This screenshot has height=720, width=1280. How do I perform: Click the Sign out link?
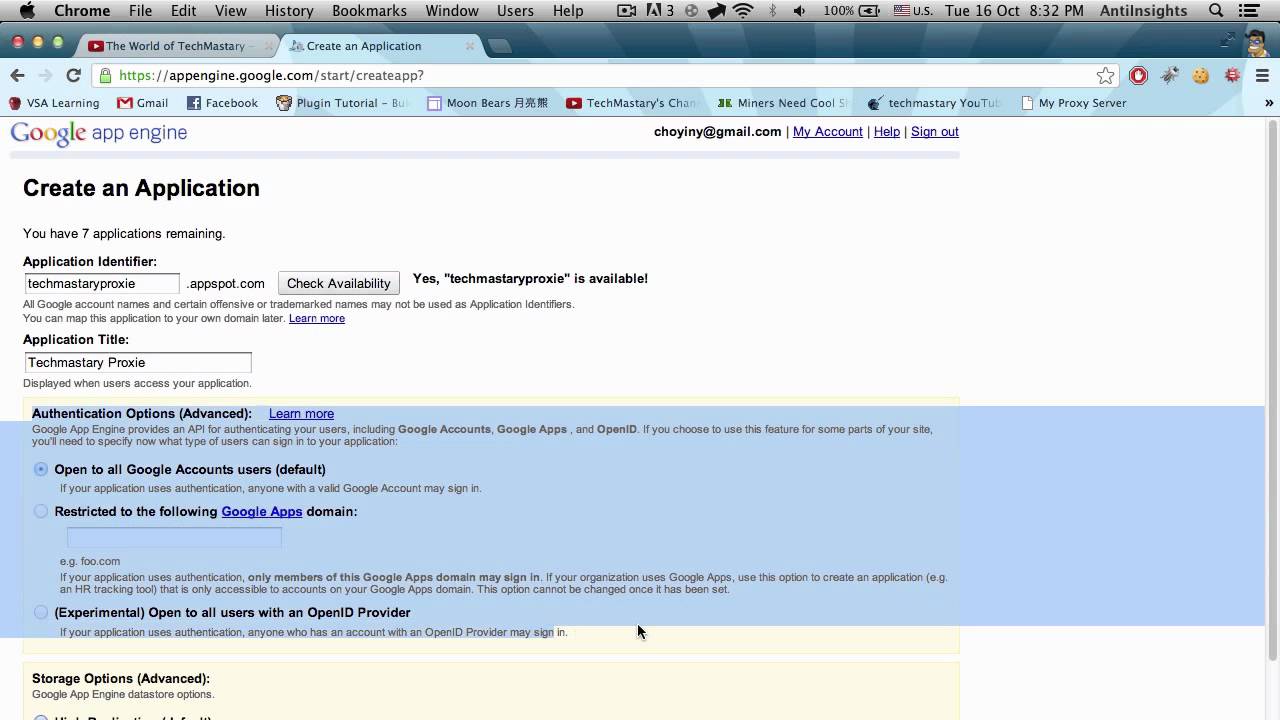click(x=934, y=132)
